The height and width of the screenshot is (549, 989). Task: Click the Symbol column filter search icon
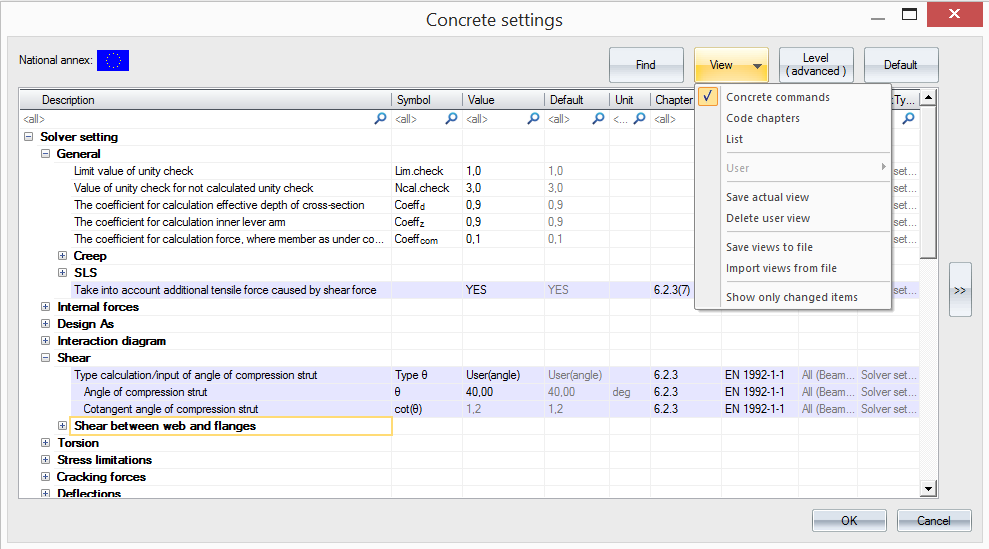pos(451,119)
